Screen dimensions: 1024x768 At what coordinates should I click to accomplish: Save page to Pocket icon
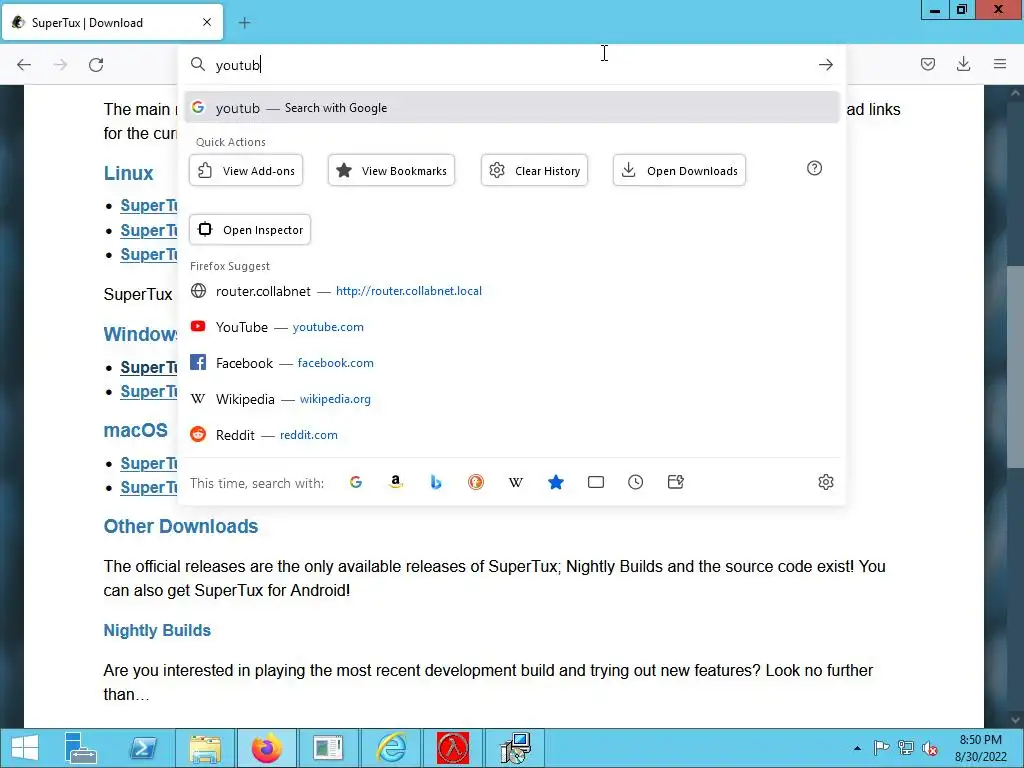pos(928,64)
